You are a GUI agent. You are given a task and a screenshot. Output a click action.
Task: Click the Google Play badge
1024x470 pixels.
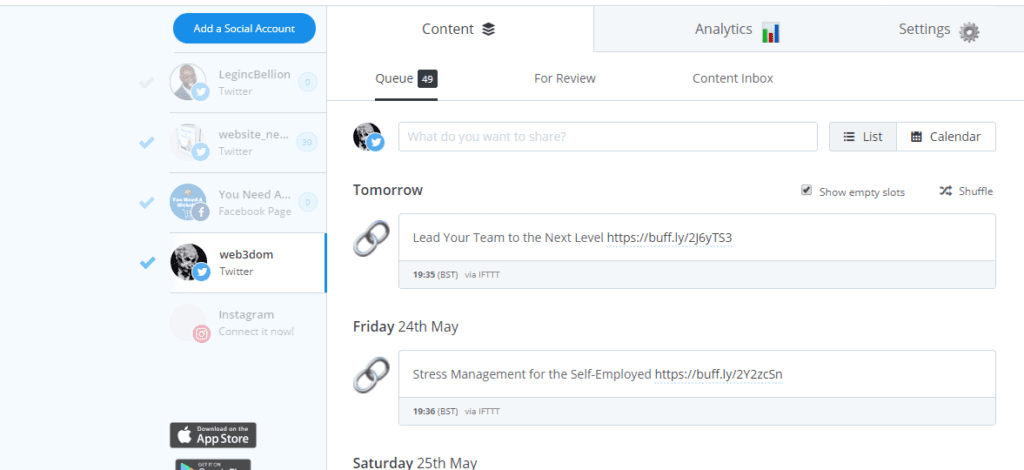point(213,465)
